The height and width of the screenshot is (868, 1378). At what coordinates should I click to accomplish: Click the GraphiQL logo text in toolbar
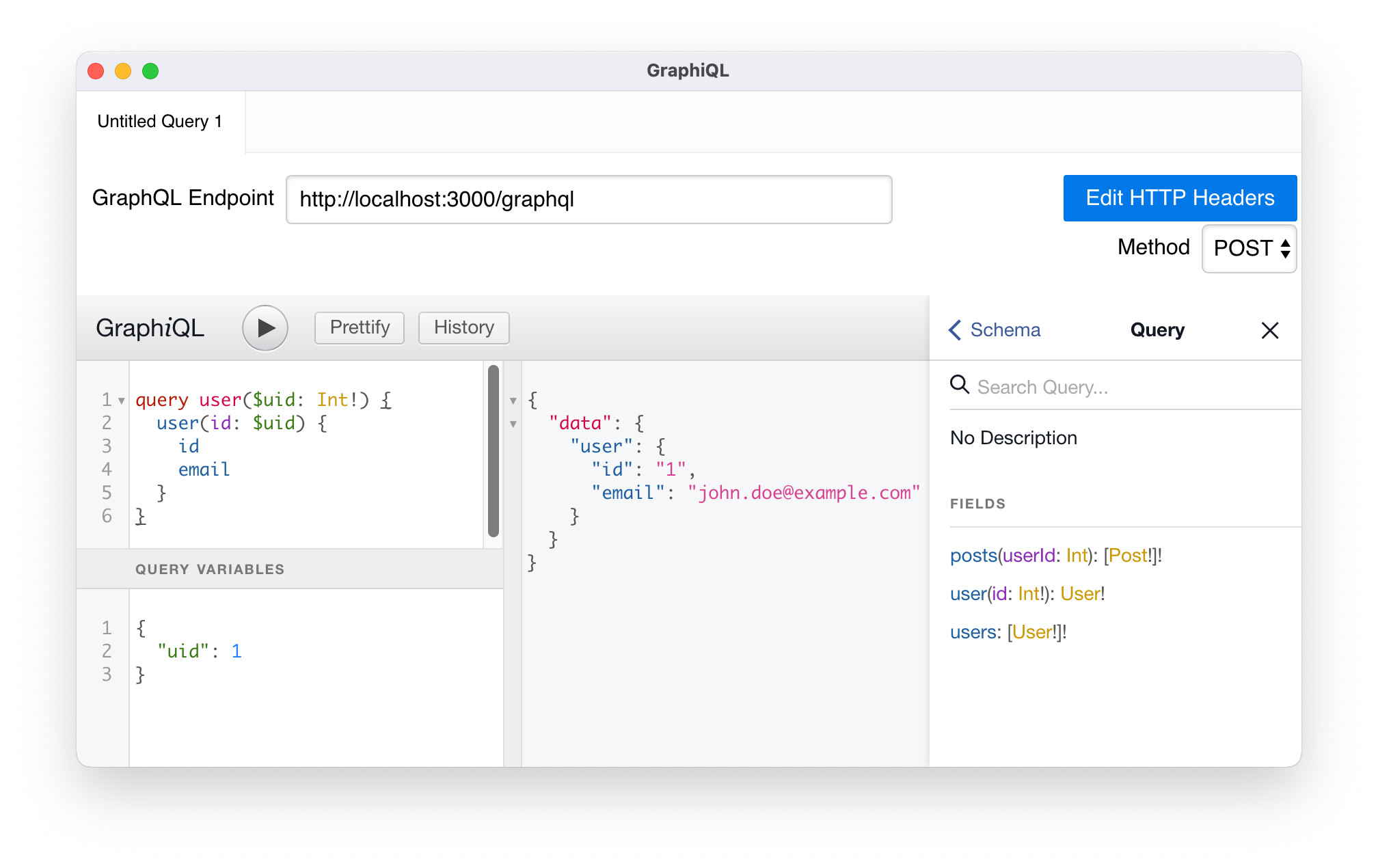point(150,328)
